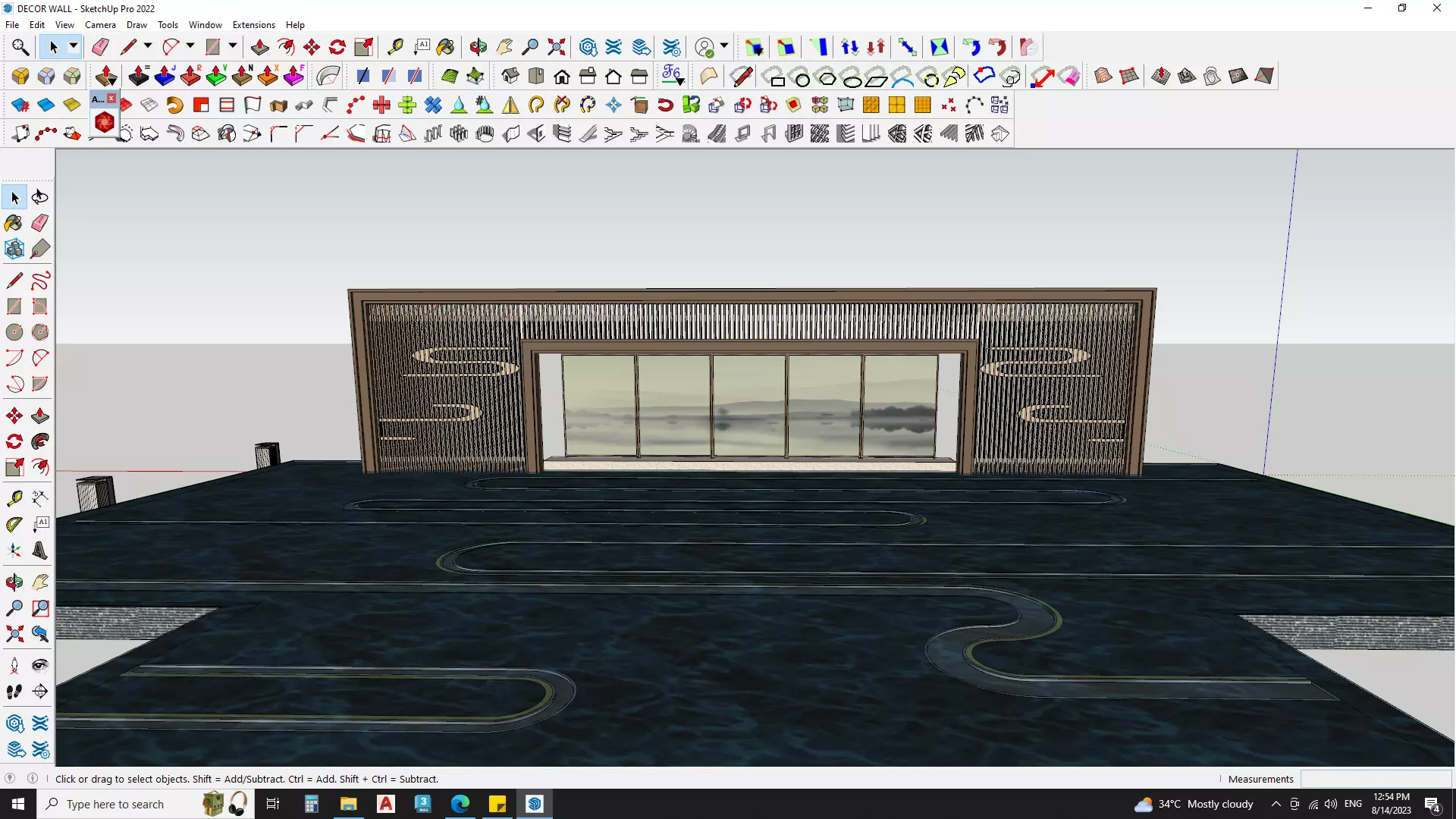Viewport: 1456px width, 819px height.
Task: Select the Circle tool in the left toolbox
Action: [14, 332]
